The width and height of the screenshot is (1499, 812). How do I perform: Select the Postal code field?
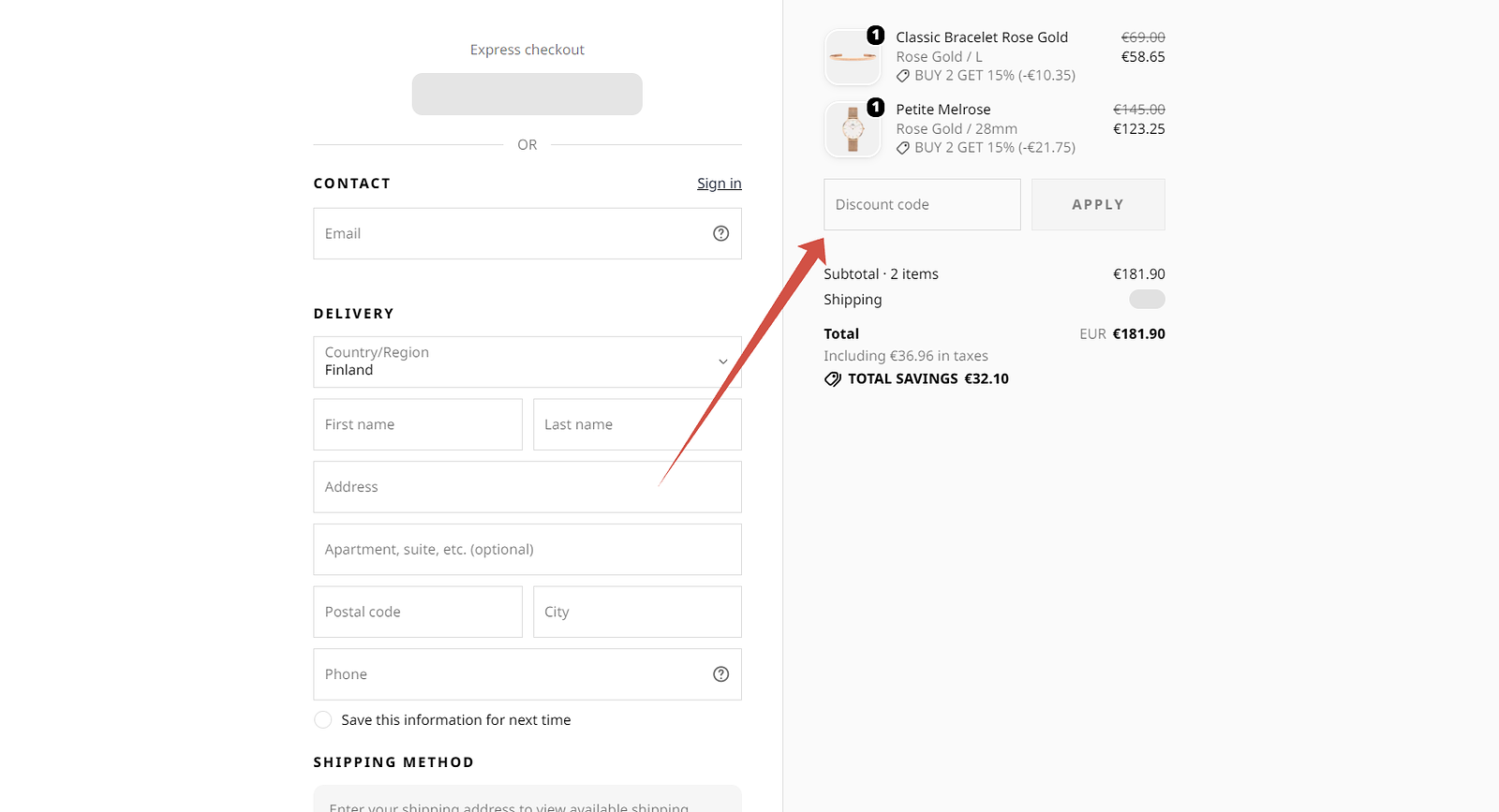(x=418, y=612)
